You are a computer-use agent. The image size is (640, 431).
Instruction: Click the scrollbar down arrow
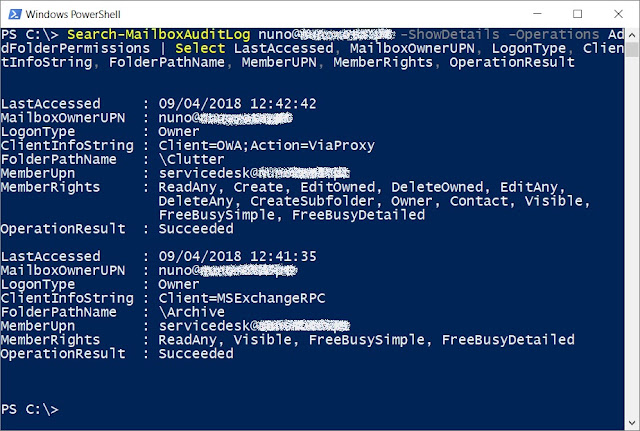tap(632, 423)
